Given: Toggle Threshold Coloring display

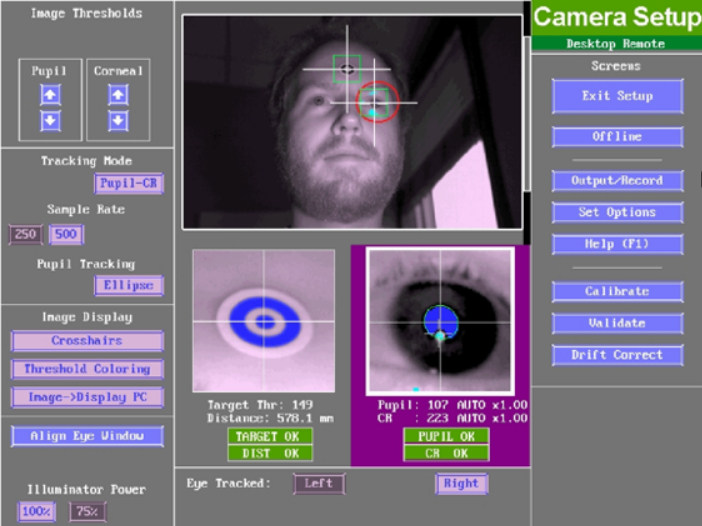Looking at the screenshot, I should [87, 369].
